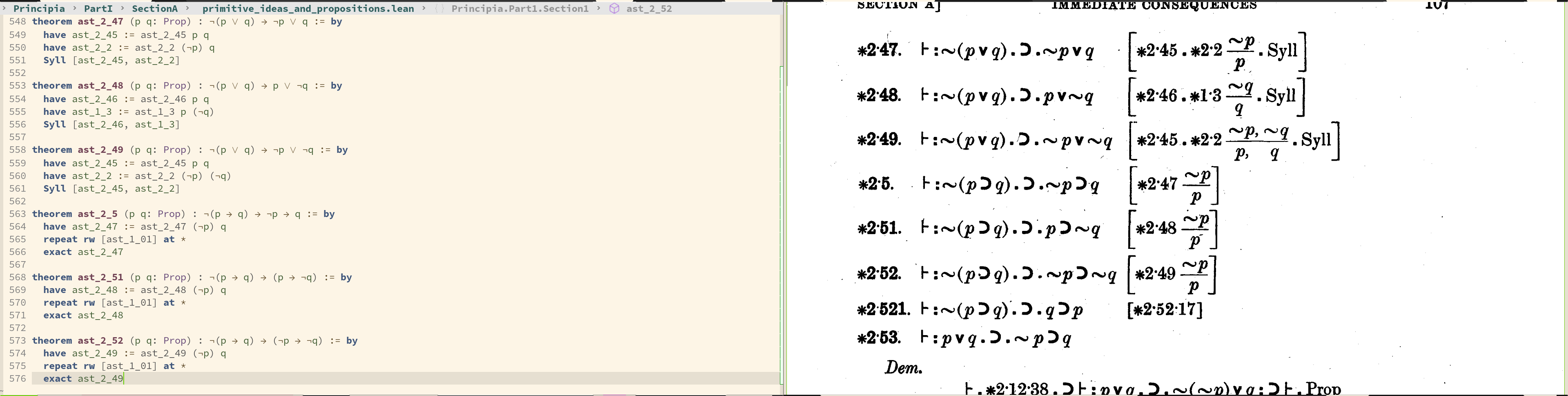Place cursor at end of 'exact ast_2_49' line

point(124,378)
